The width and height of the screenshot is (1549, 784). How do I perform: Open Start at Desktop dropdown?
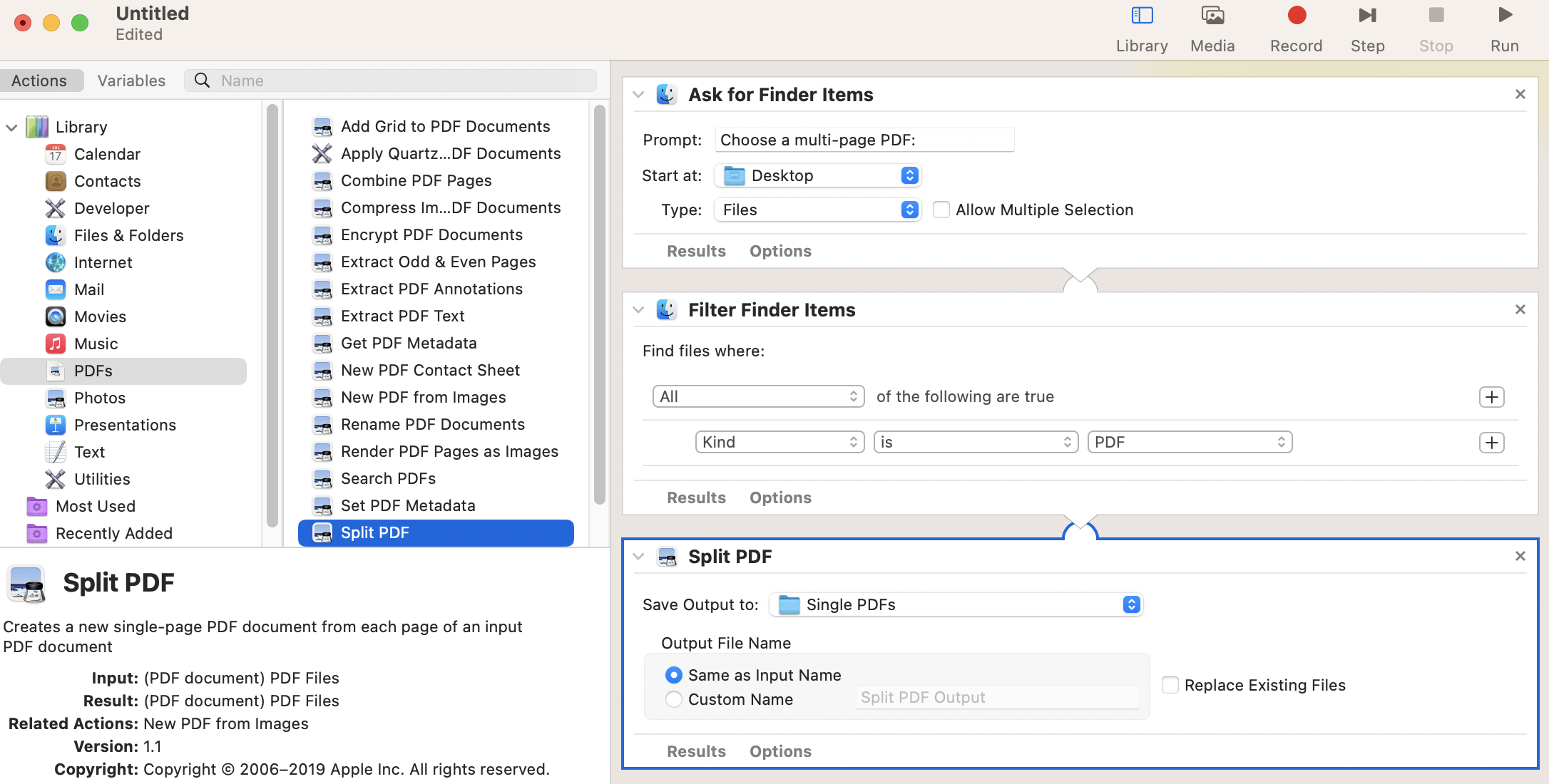click(x=818, y=175)
